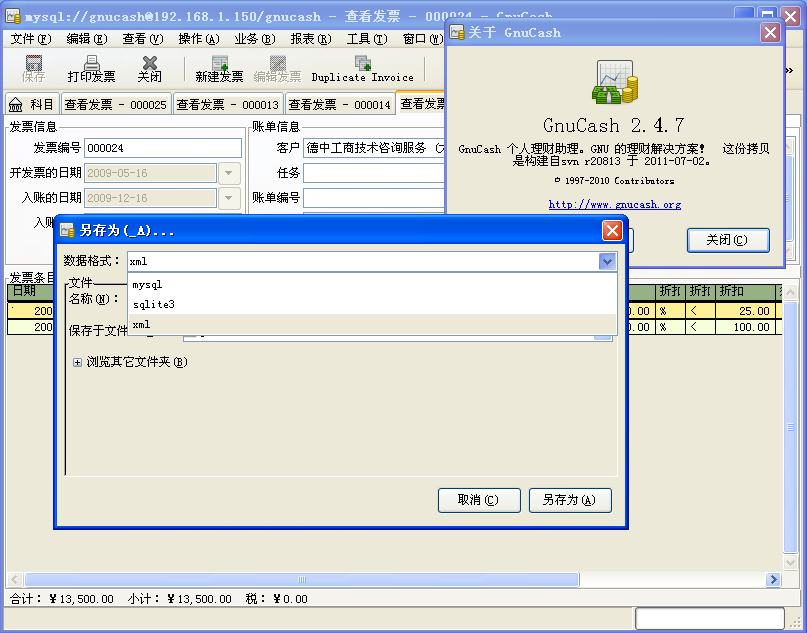Choose sqlite3 in the format list
807x633 pixels.
(153, 304)
